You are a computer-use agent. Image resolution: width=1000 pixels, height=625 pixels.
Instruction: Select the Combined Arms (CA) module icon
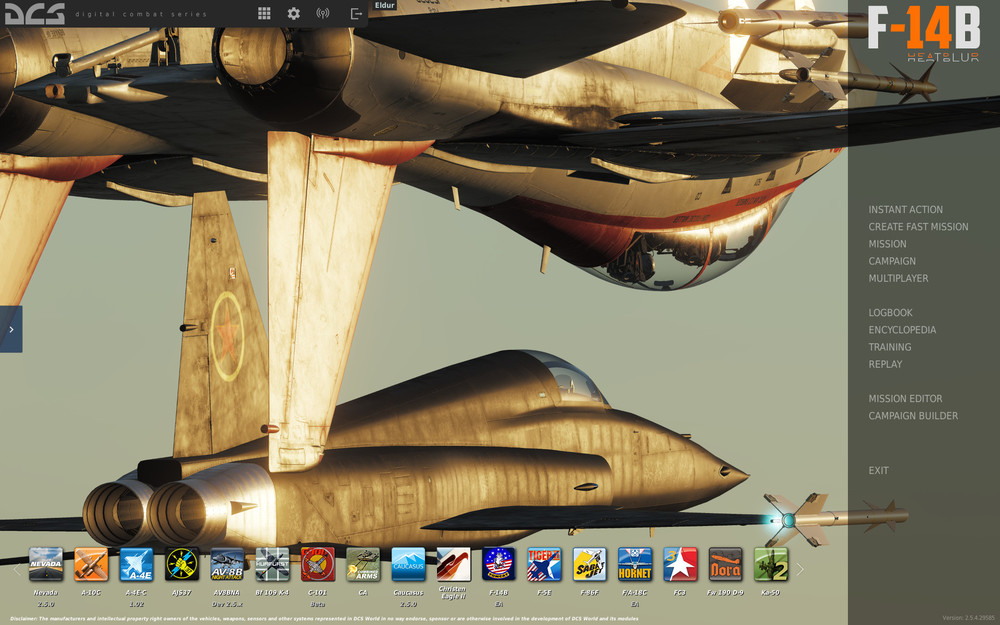click(x=363, y=564)
